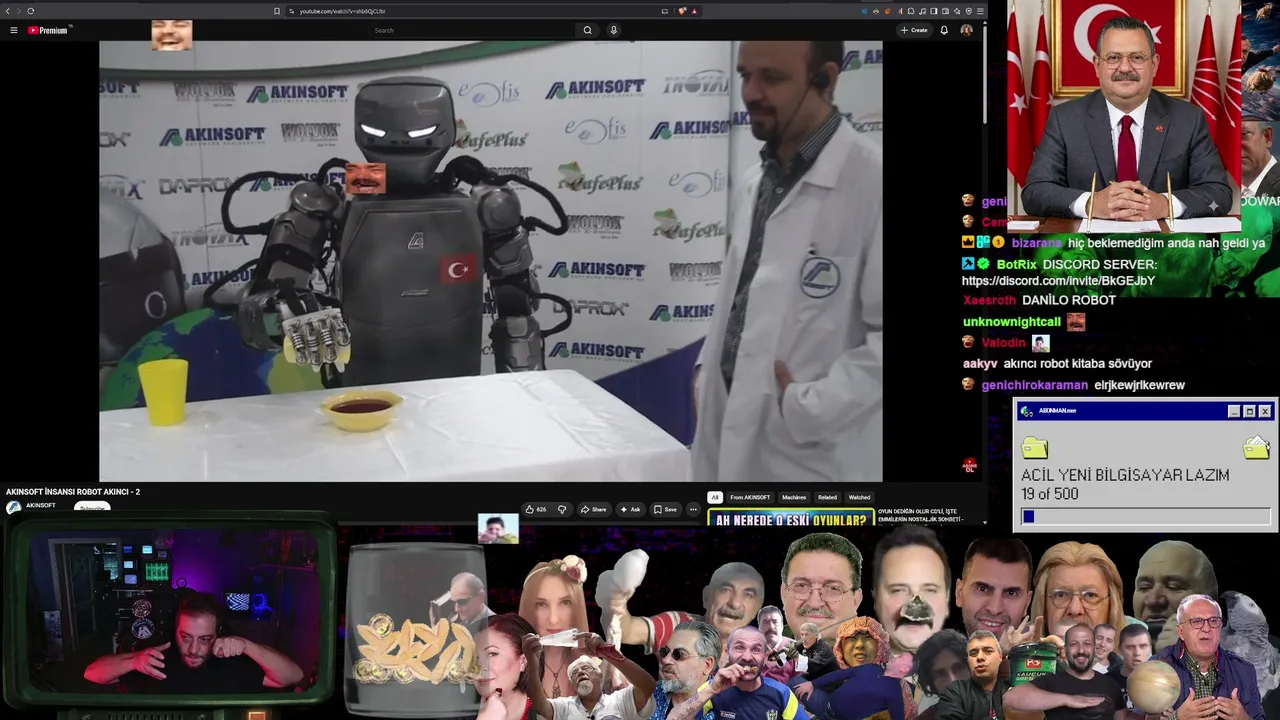Go to YouTube Premium home logo

(x=50, y=30)
